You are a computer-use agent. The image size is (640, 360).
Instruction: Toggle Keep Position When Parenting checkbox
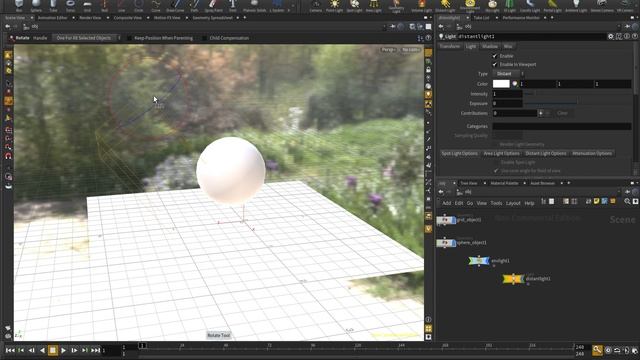tap(129, 38)
